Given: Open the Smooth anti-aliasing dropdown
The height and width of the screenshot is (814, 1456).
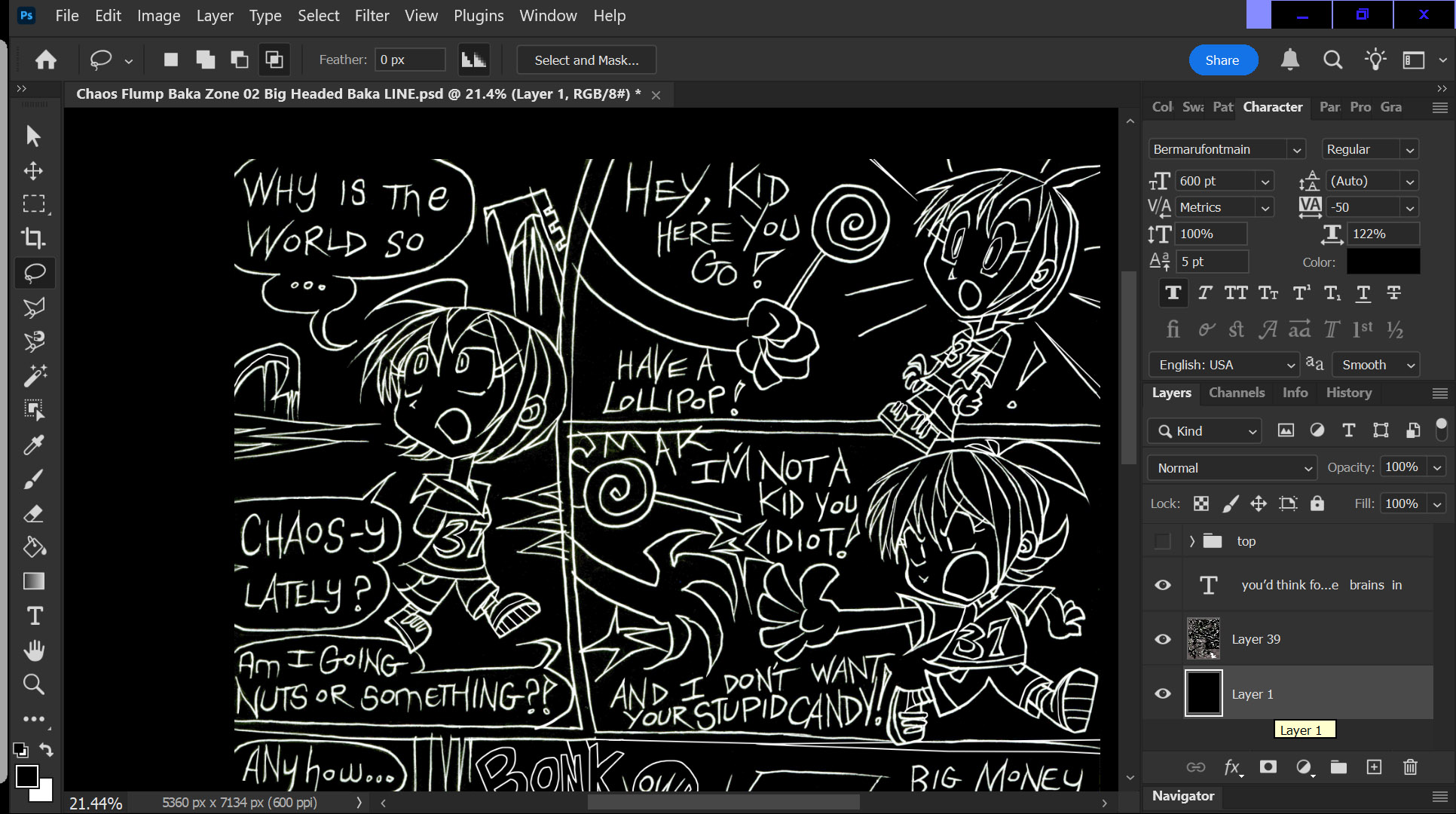Looking at the screenshot, I should point(1376,365).
